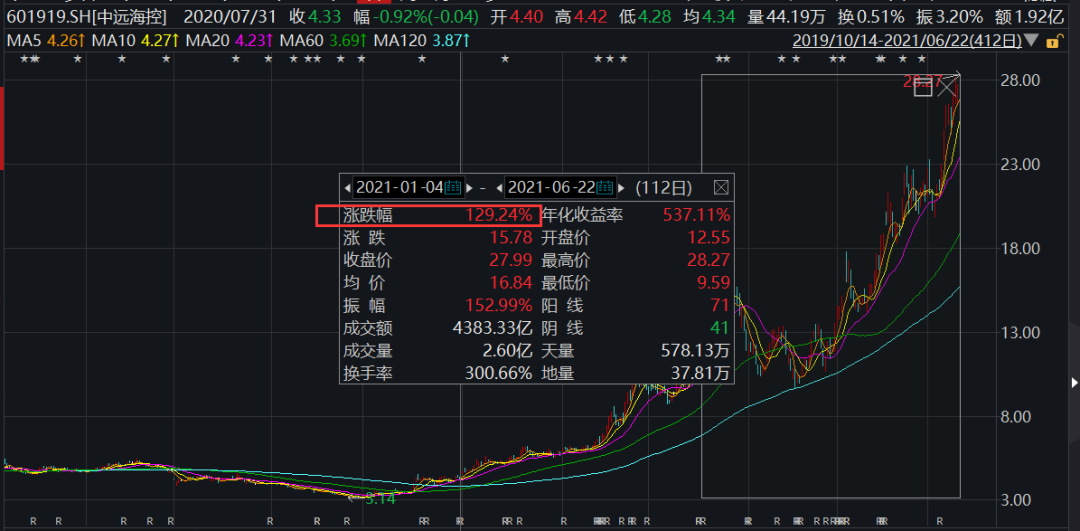
Task: Step start date back with left arrow
Action: (348, 187)
